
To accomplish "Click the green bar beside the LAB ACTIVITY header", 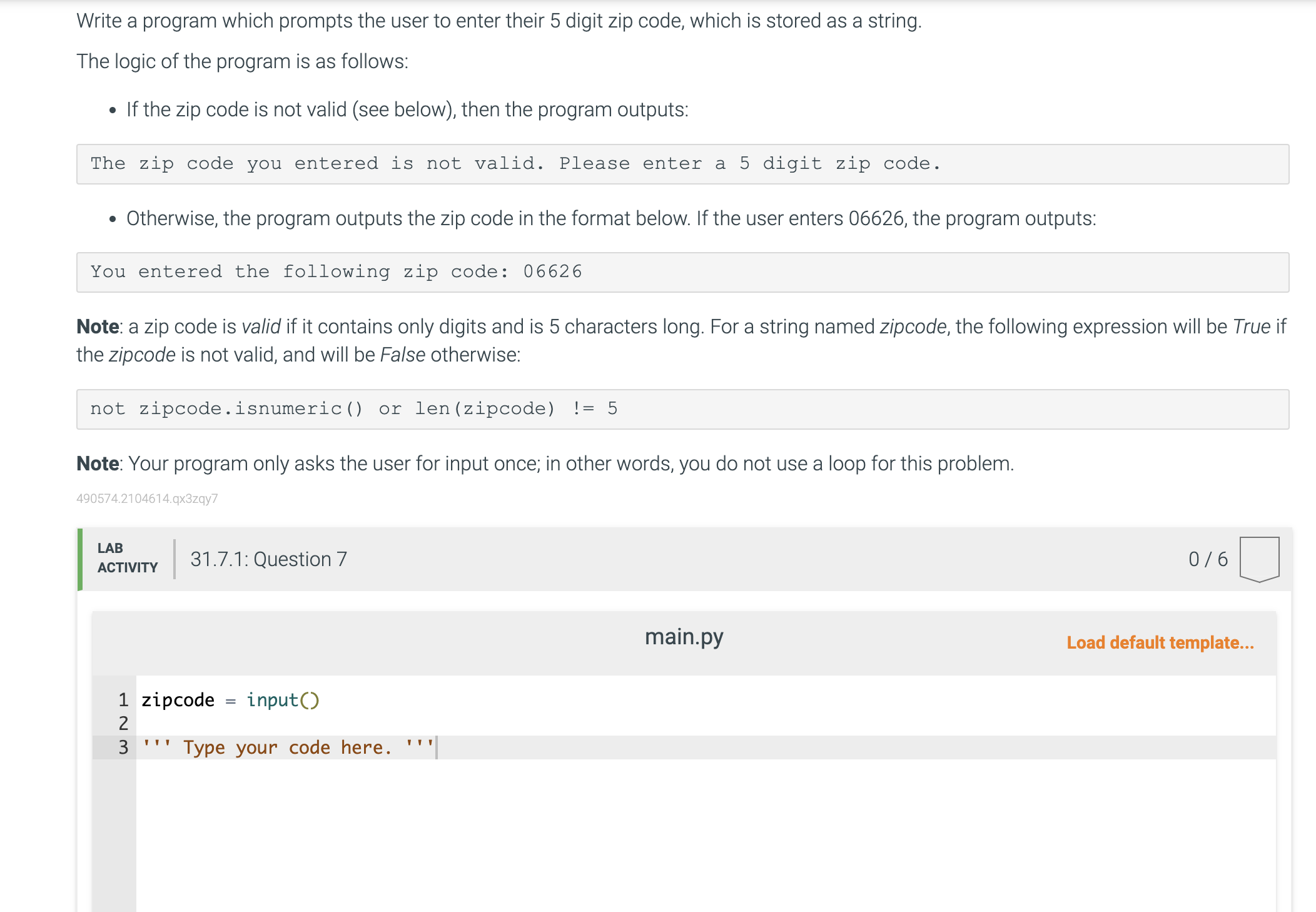I will pos(79,559).
